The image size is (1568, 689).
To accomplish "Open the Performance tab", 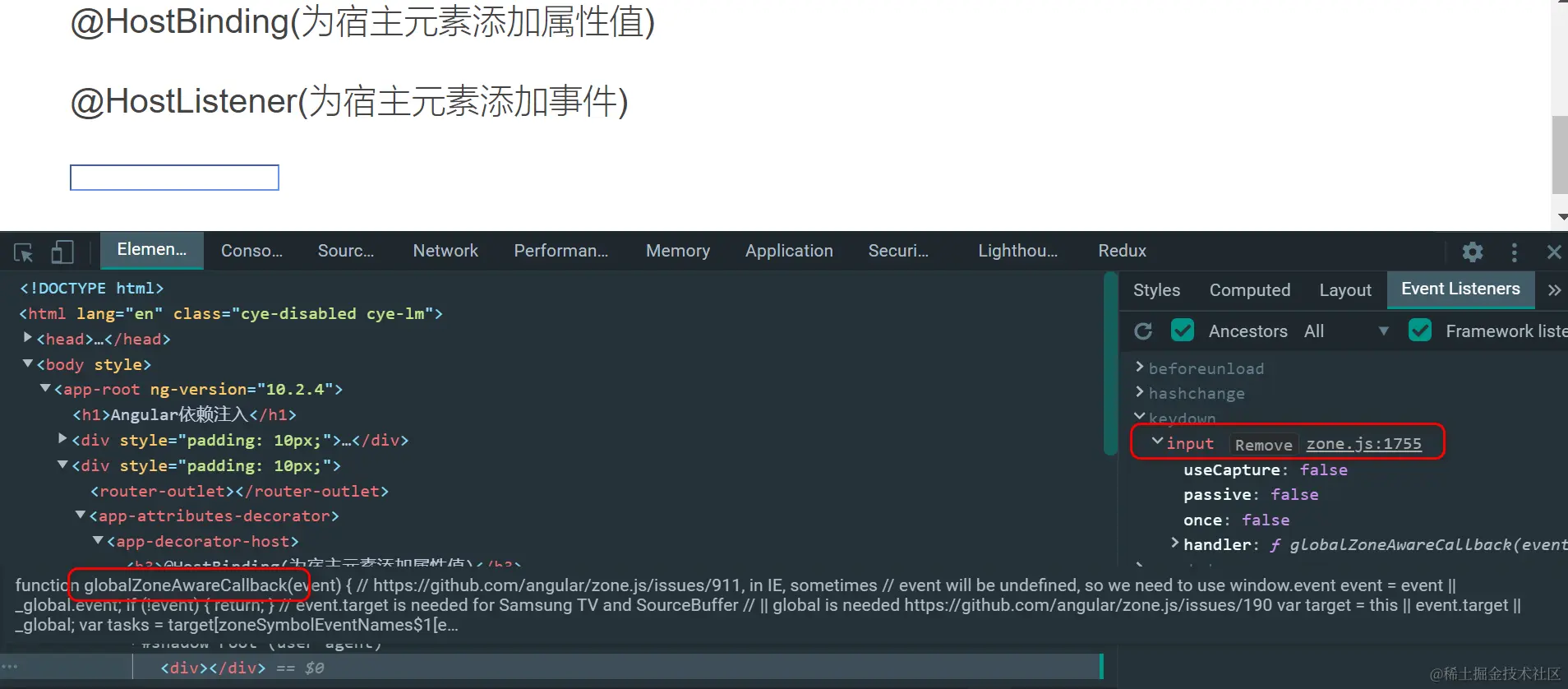I will click(561, 251).
